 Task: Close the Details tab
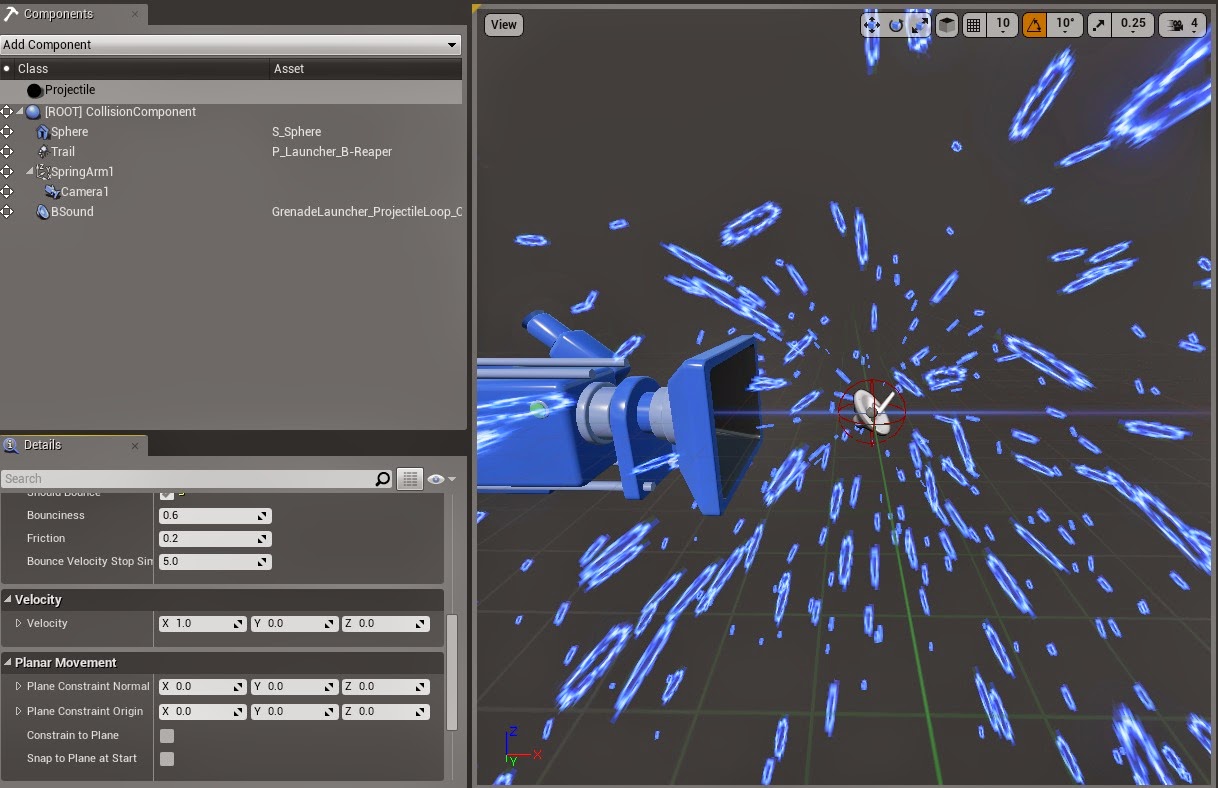135,445
